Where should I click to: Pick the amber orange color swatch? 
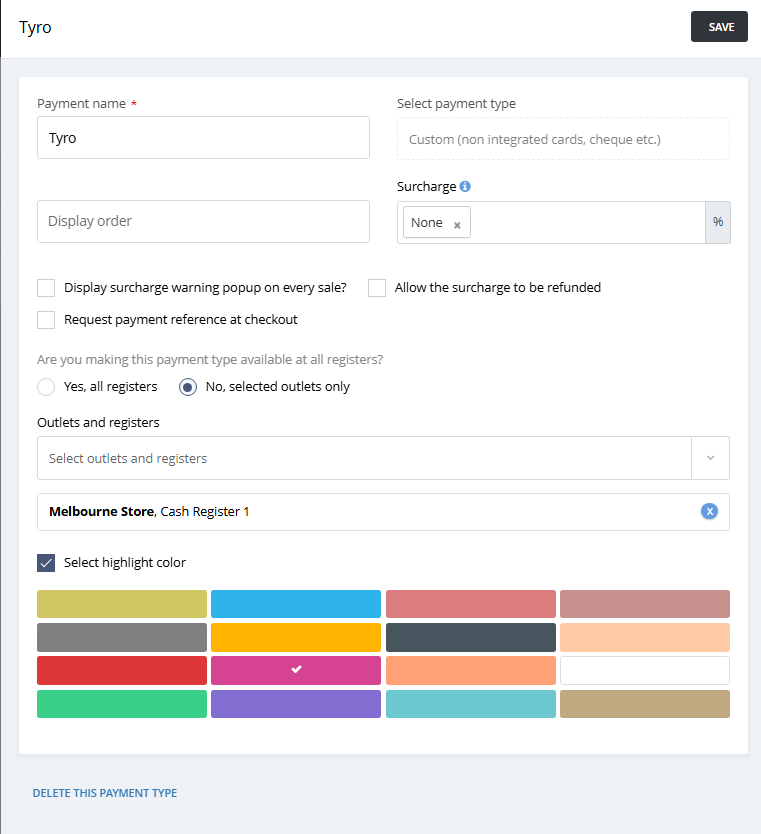point(296,637)
